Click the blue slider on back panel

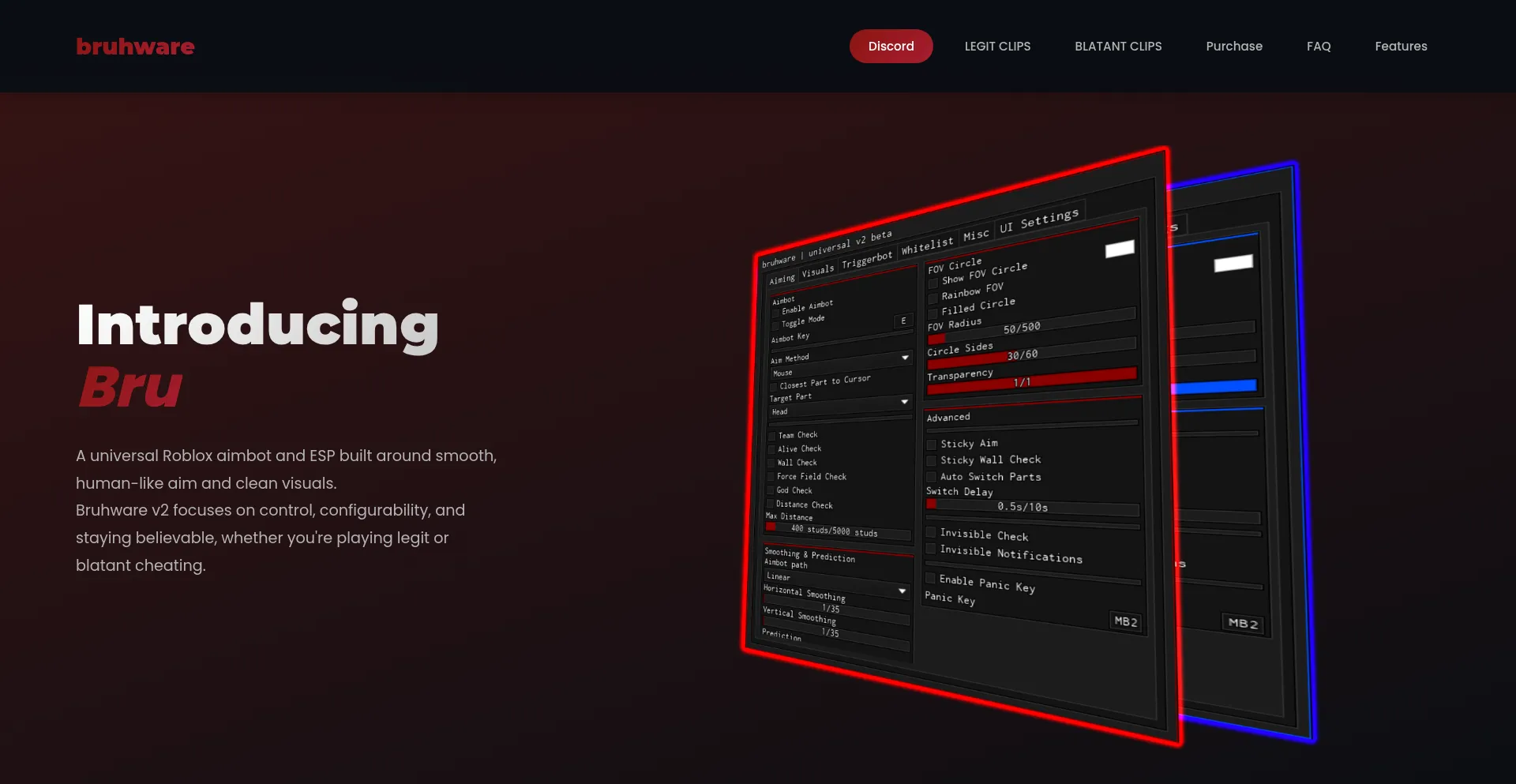pyautogui.click(x=1214, y=387)
